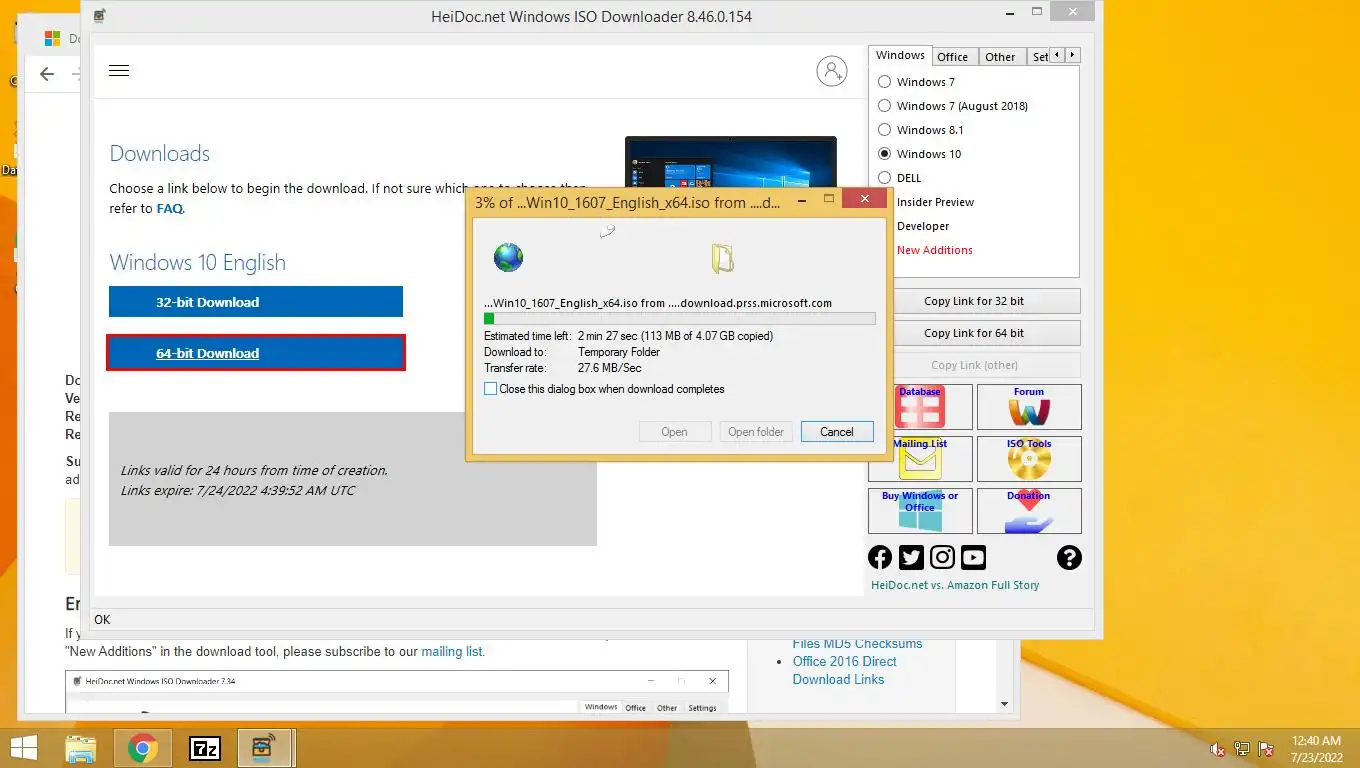Screen dimensions: 1360x768
Task: Click the Action Center flag tray icon
Action: (x=1266, y=749)
